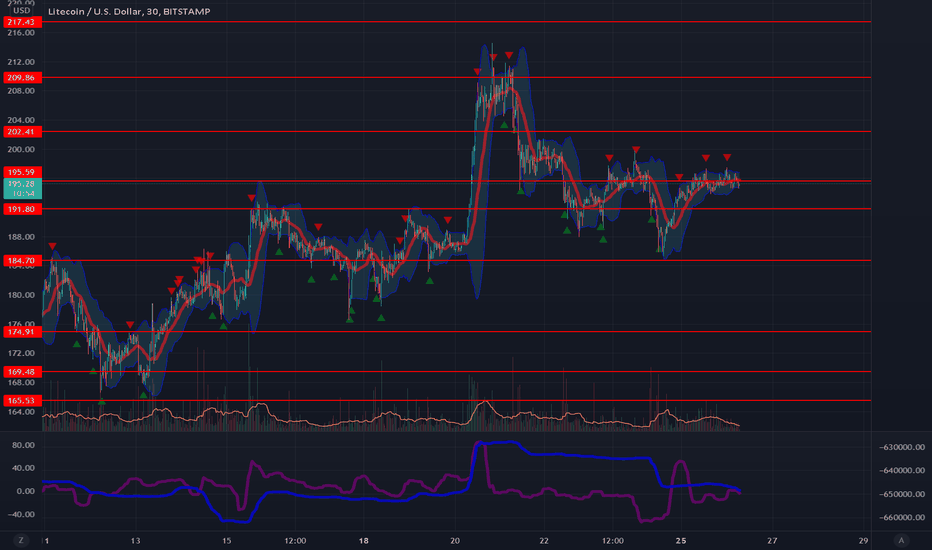The image size is (932, 550).
Task: Click the 212.00 price axis value
Action: click(x=21, y=62)
